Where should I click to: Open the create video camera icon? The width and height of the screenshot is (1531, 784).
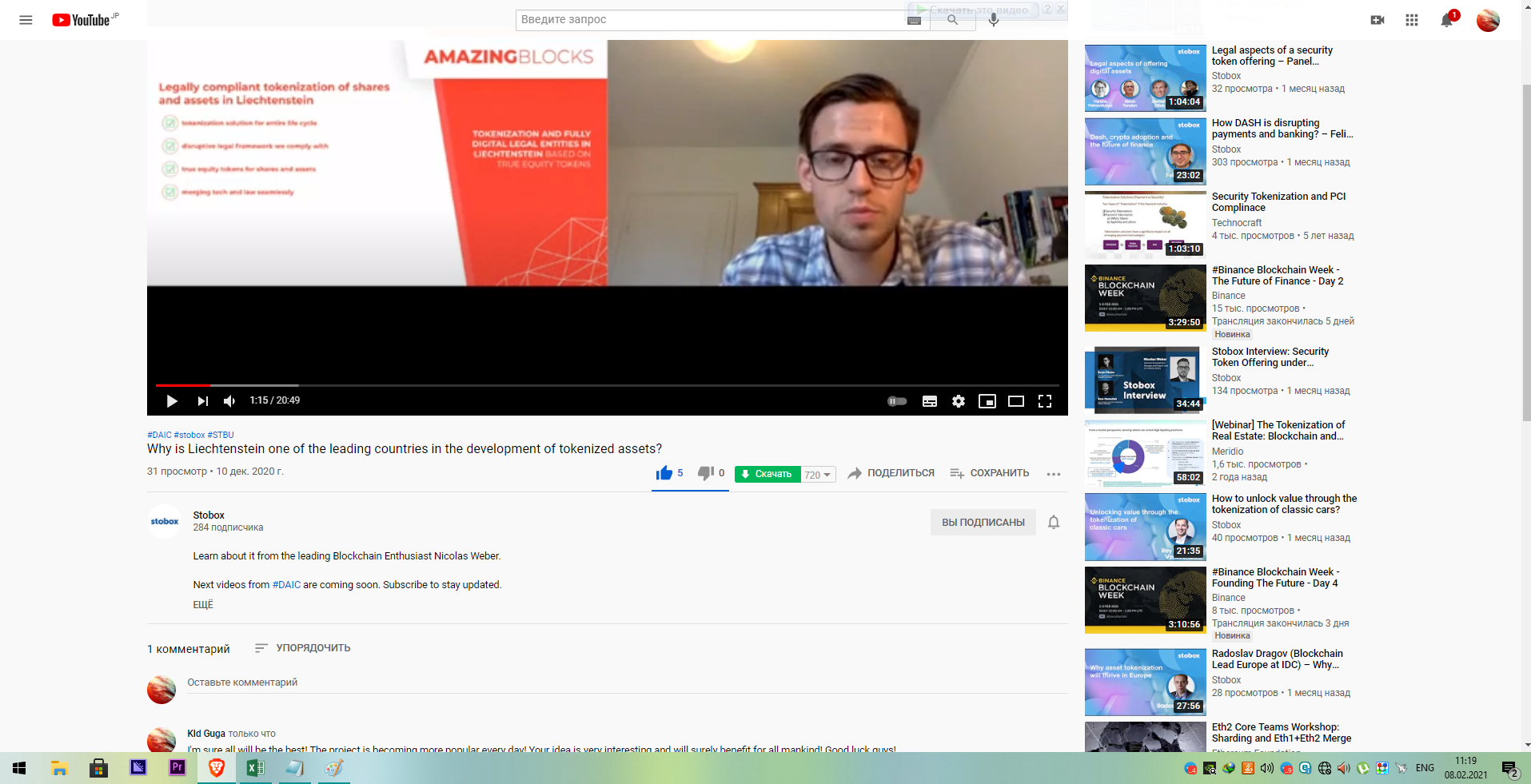click(1378, 20)
